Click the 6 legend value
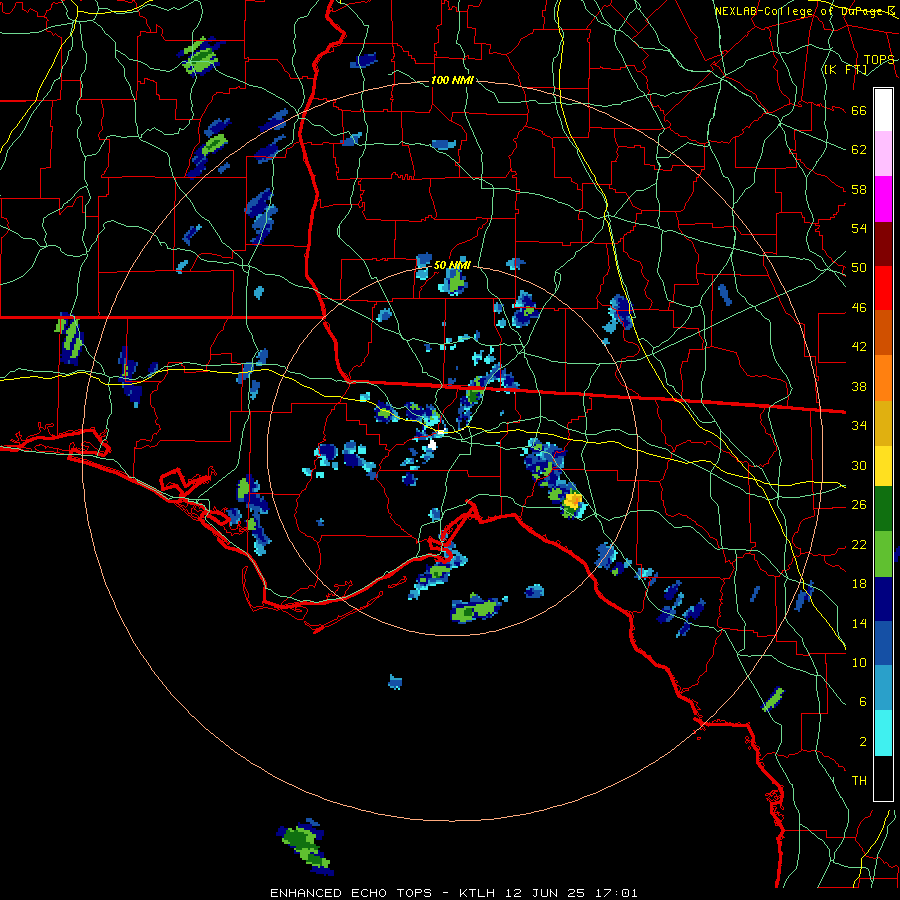Image resolution: width=900 pixels, height=900 pixels. (862, 702)
